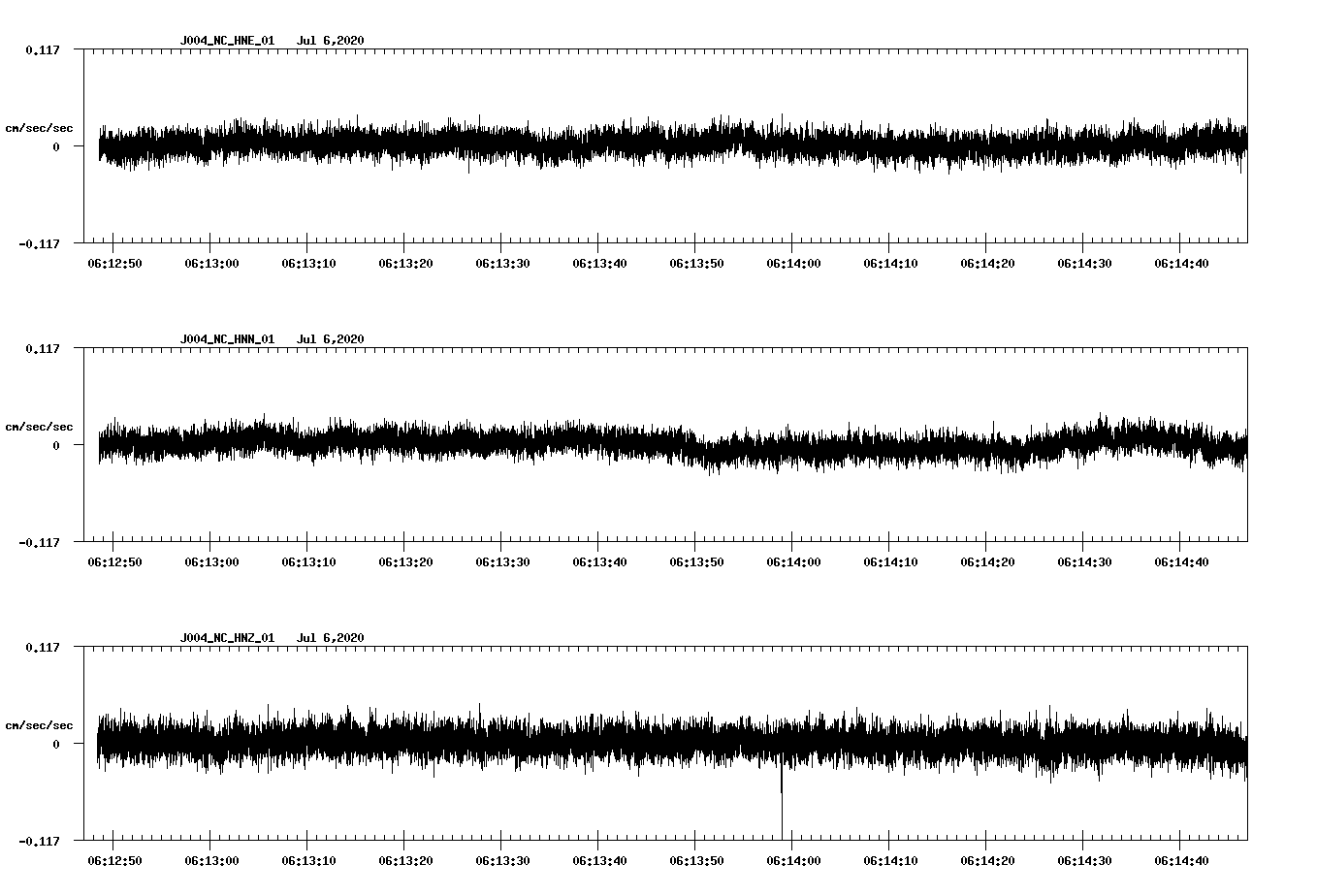
Task: Click the Jul 6,2020 date on HNN plot
Action: click(x=331, y=339)
